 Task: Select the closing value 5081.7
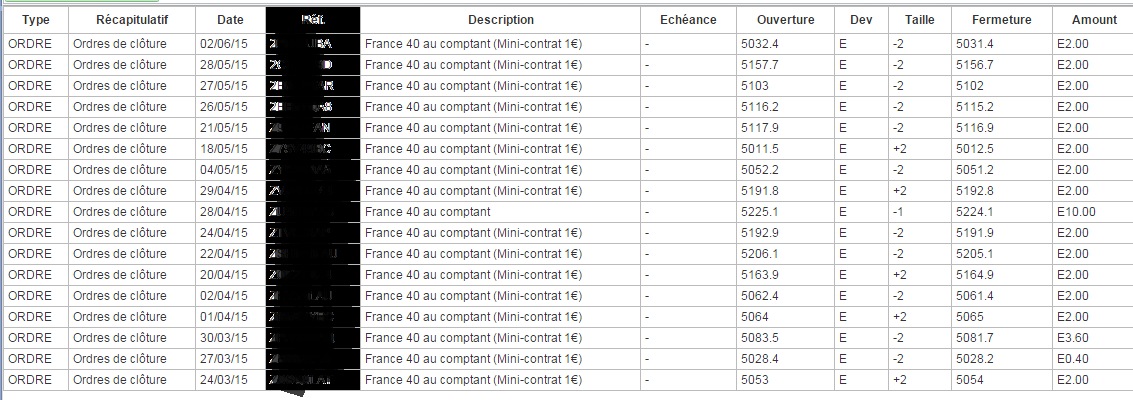click(974, 338)
